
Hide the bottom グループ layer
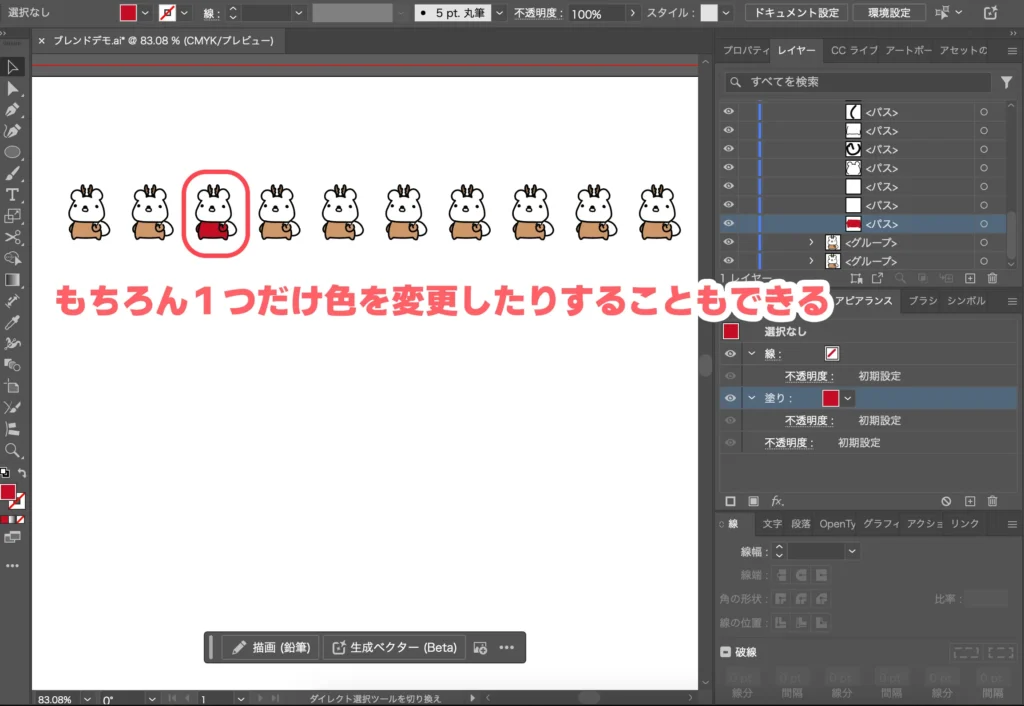pyautogui.click(x=729, y=261)
